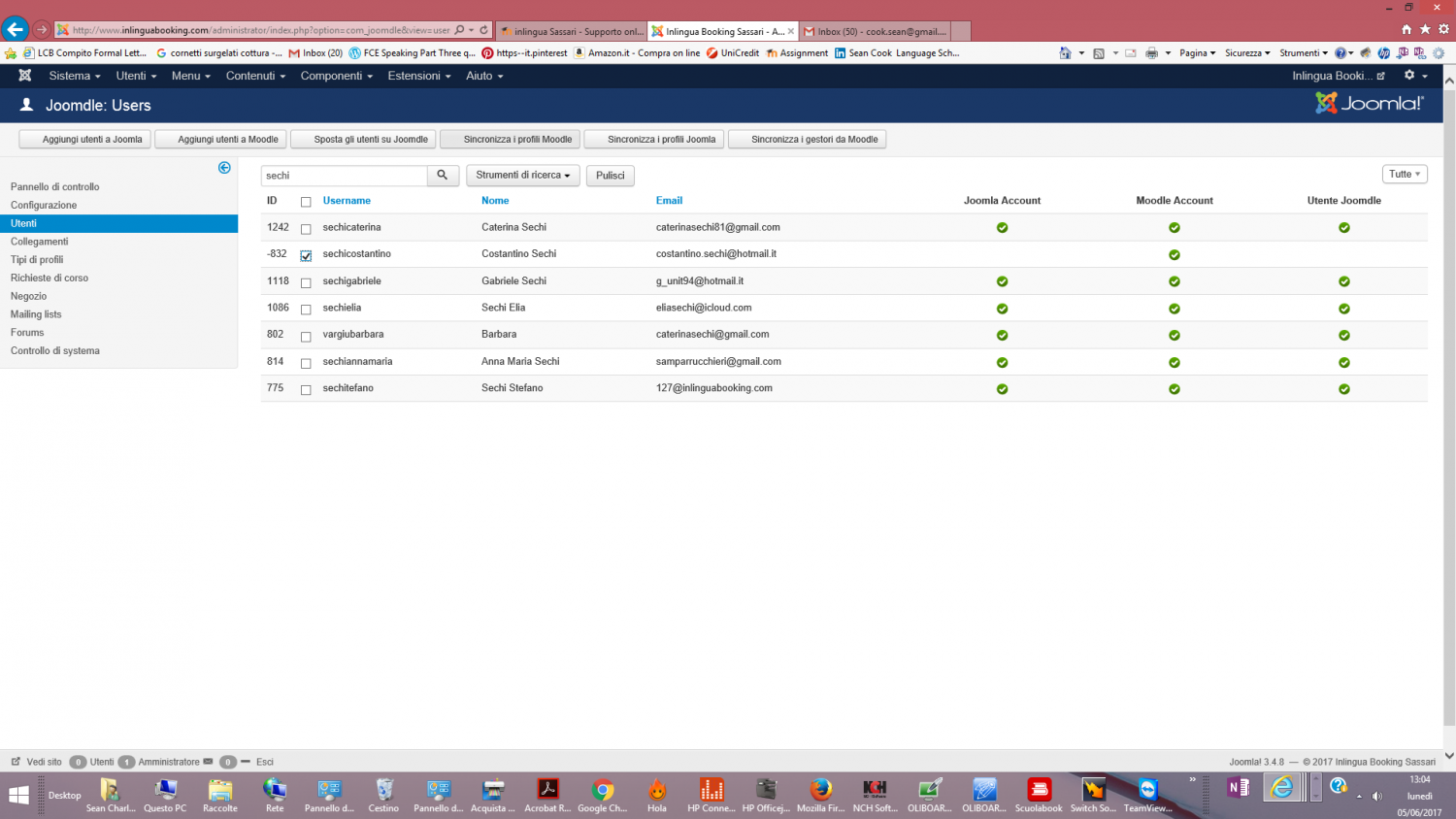
Task: Expand the Strumenti di ricerca dropdown
Action: [522, 176]
